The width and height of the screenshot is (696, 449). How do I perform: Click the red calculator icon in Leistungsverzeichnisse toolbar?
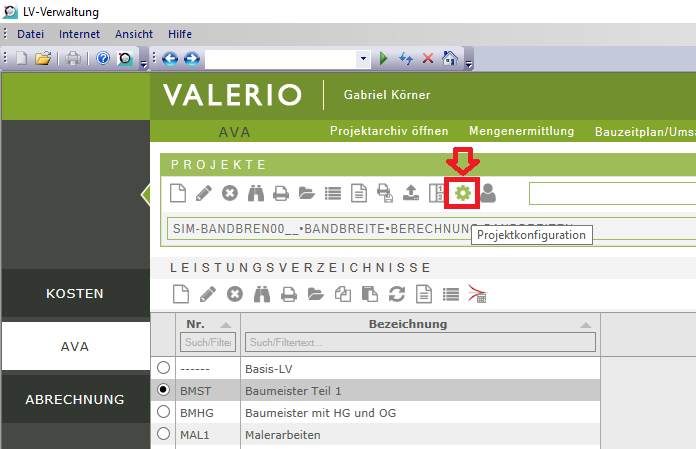click(x=477, y=294)
